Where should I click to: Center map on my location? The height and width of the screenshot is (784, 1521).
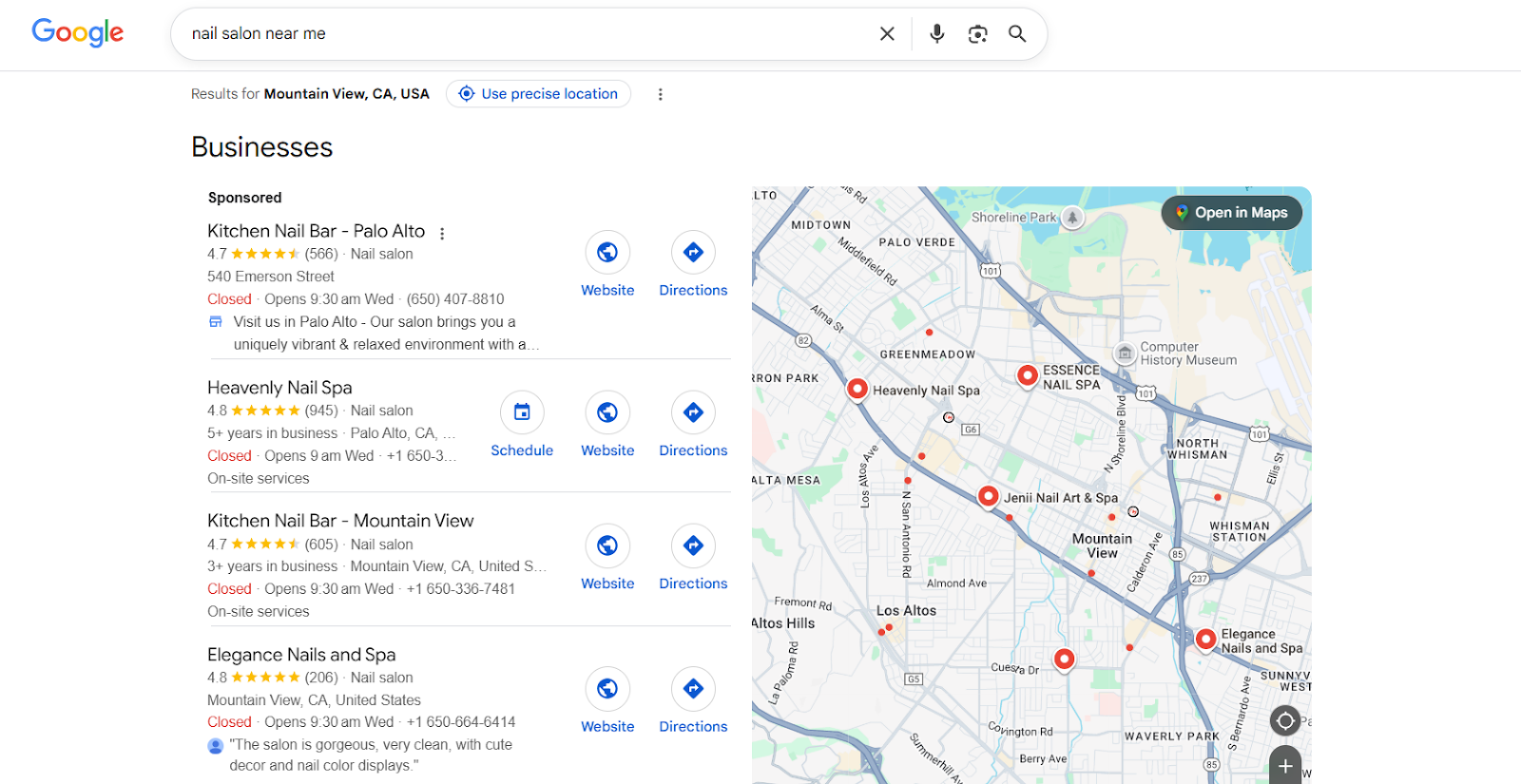tap(1285, 720)
